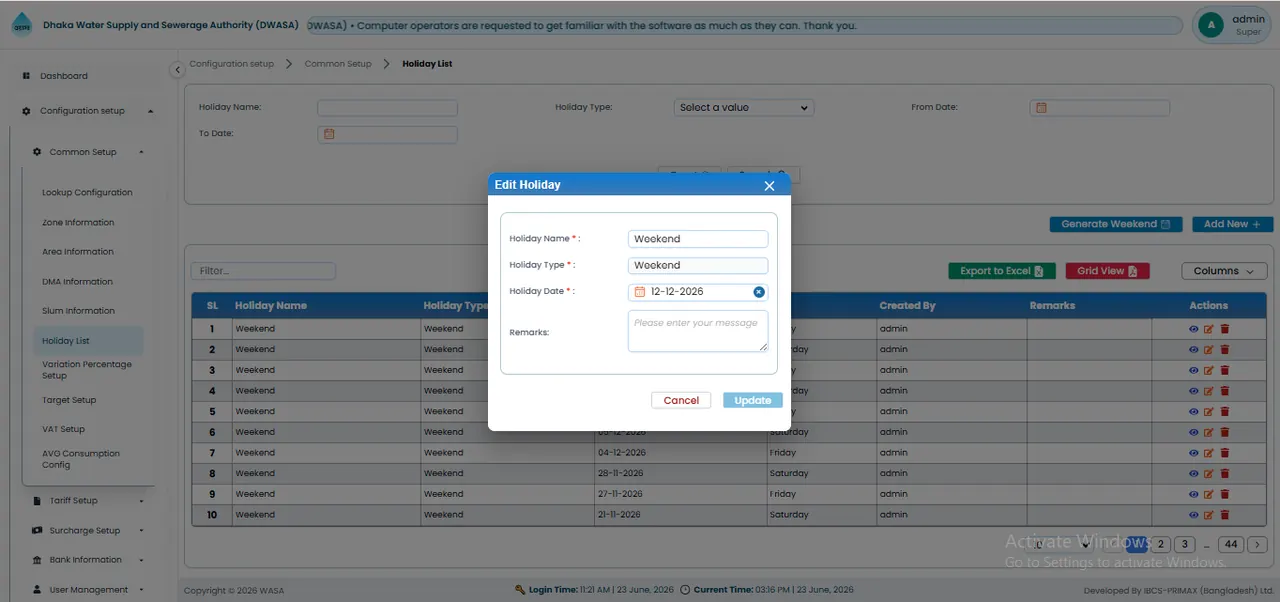Viewport: 1280px width, 602px height.
Task: Click the edit icon in row 8
Action: pos(1209,474)
